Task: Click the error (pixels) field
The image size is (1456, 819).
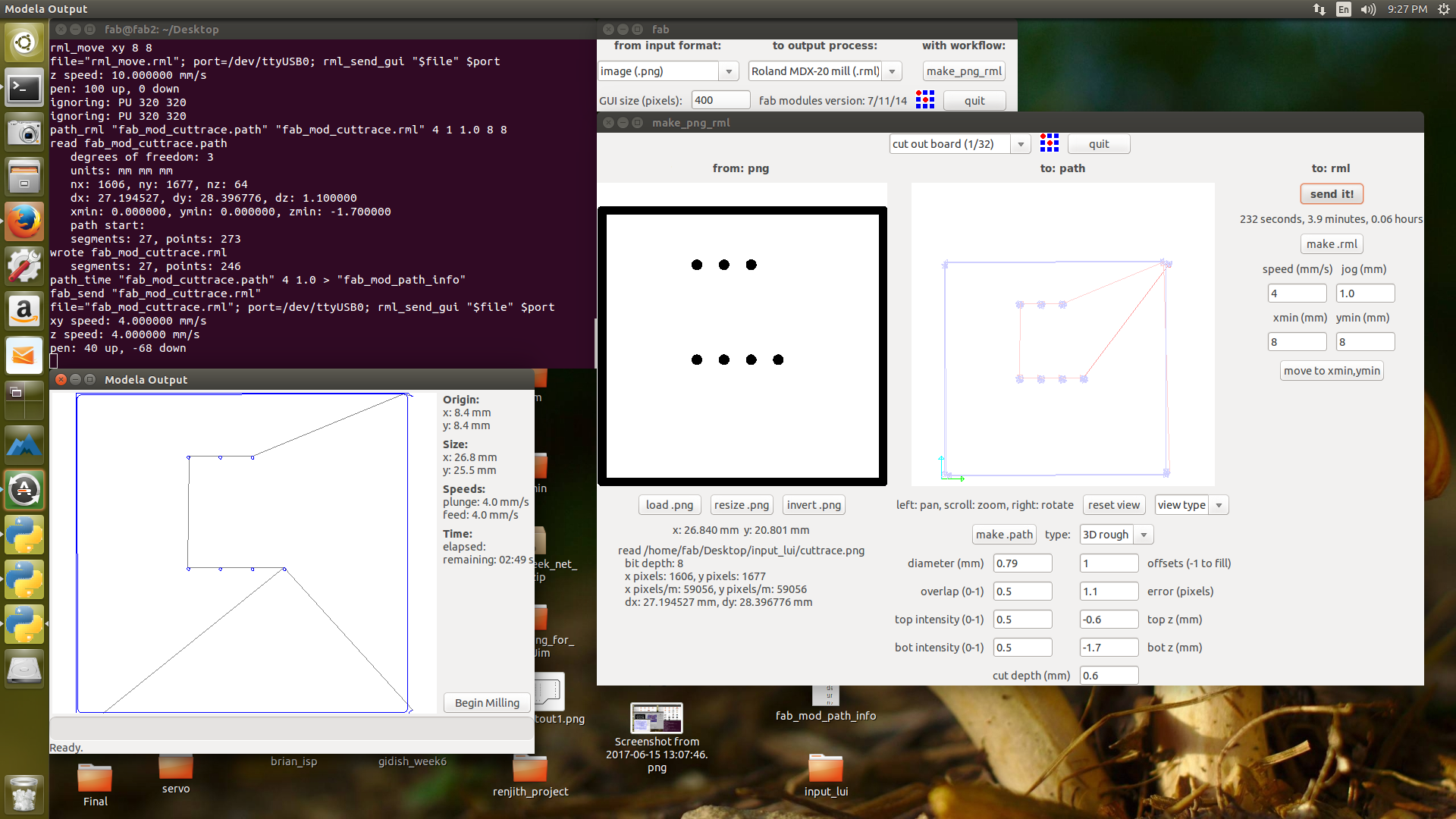Action: [x=1109, y=591]
